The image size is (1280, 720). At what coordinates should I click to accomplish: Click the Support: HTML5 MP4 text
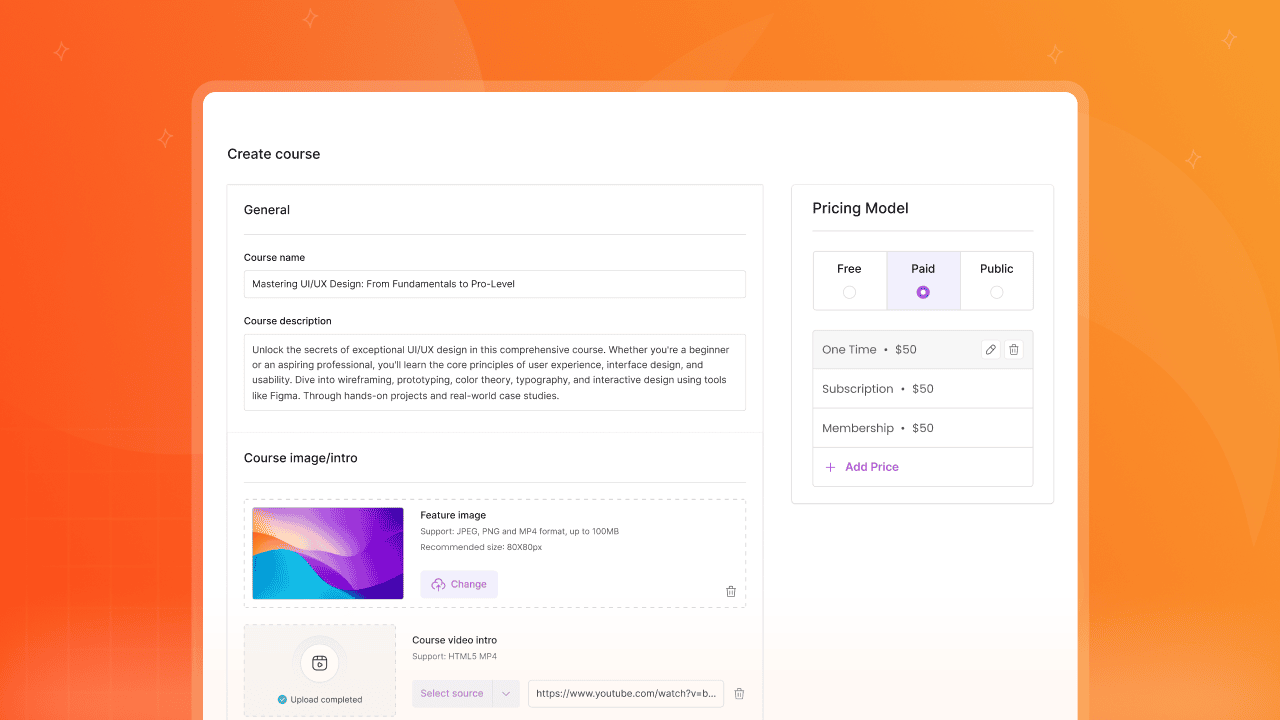454,657
